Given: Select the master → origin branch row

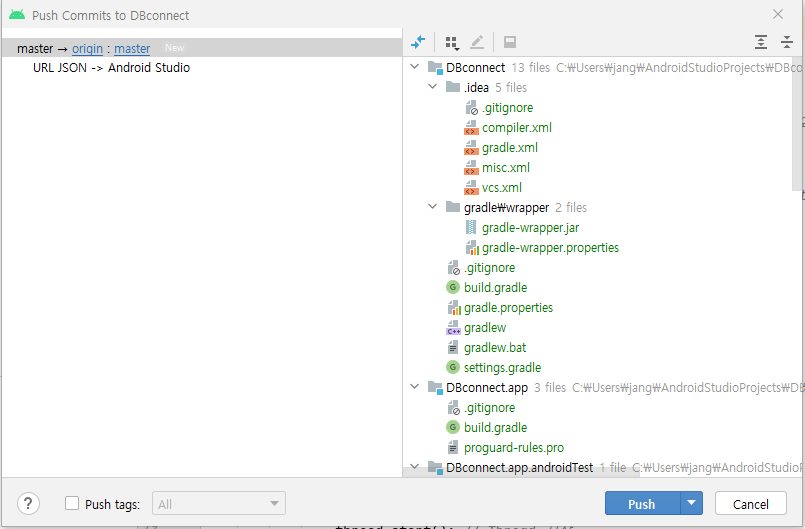Looking at the screenshot, I should pos(202,48).
